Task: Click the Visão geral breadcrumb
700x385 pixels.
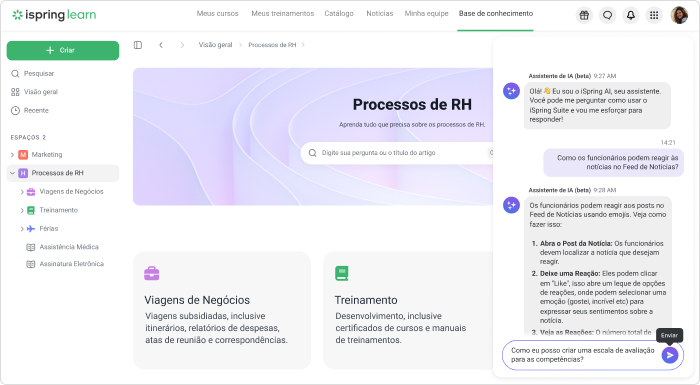Action: 215,45
